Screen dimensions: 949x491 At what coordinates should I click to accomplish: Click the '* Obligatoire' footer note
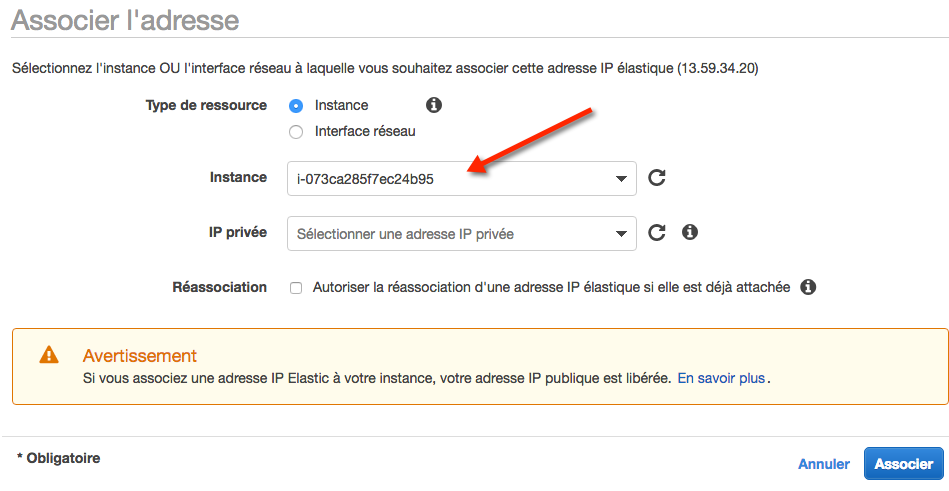tap(59, 458)
